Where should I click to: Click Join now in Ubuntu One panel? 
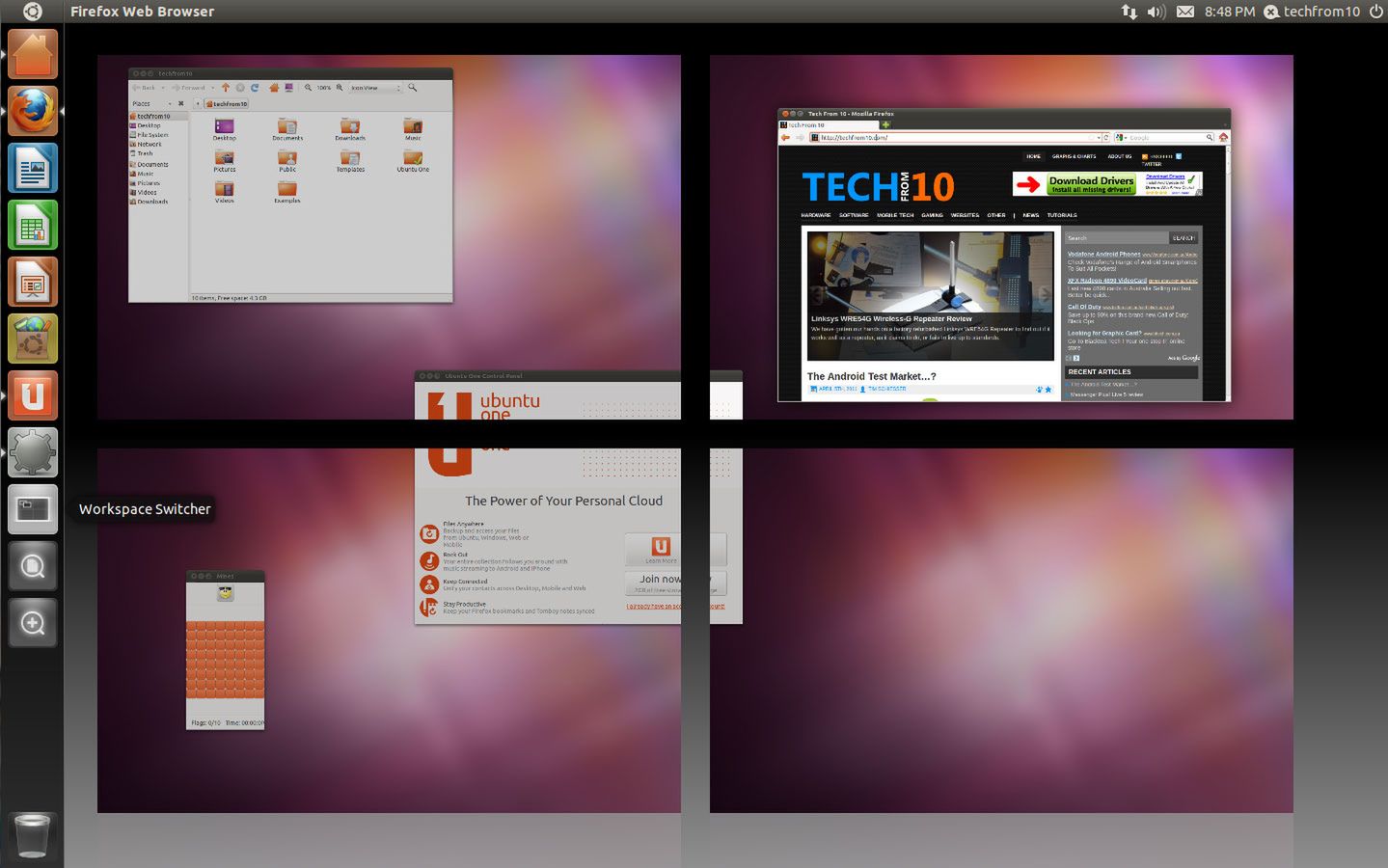660,583
